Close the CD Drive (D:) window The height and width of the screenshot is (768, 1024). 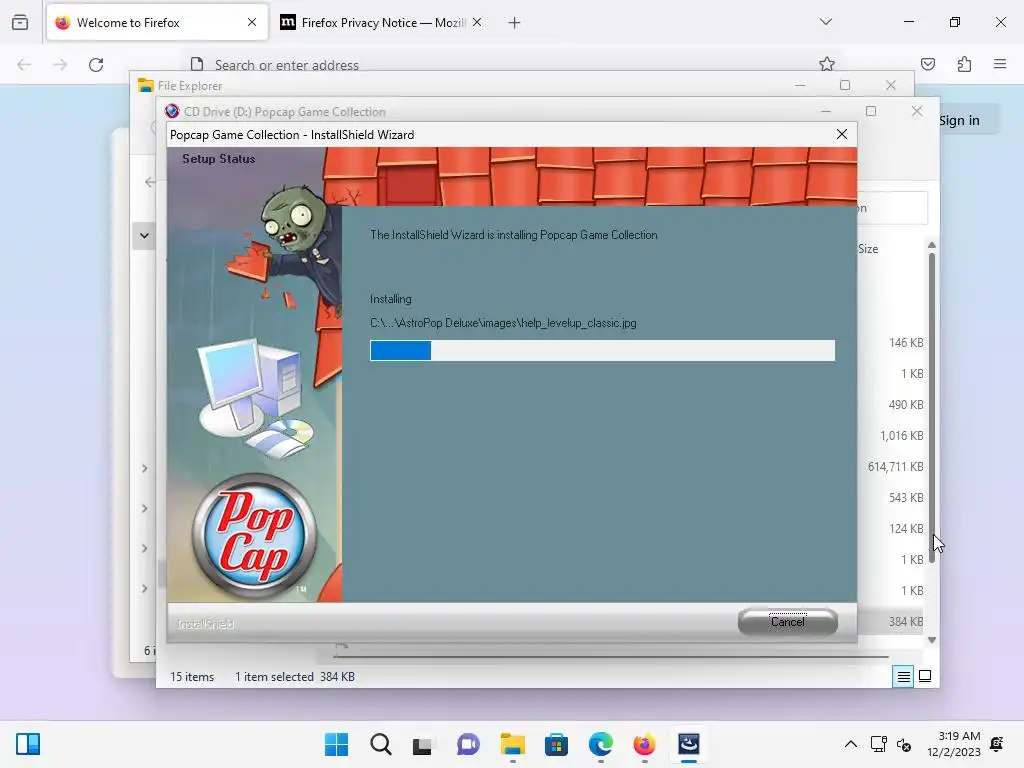pyautogui.click(x=917, y=111)
